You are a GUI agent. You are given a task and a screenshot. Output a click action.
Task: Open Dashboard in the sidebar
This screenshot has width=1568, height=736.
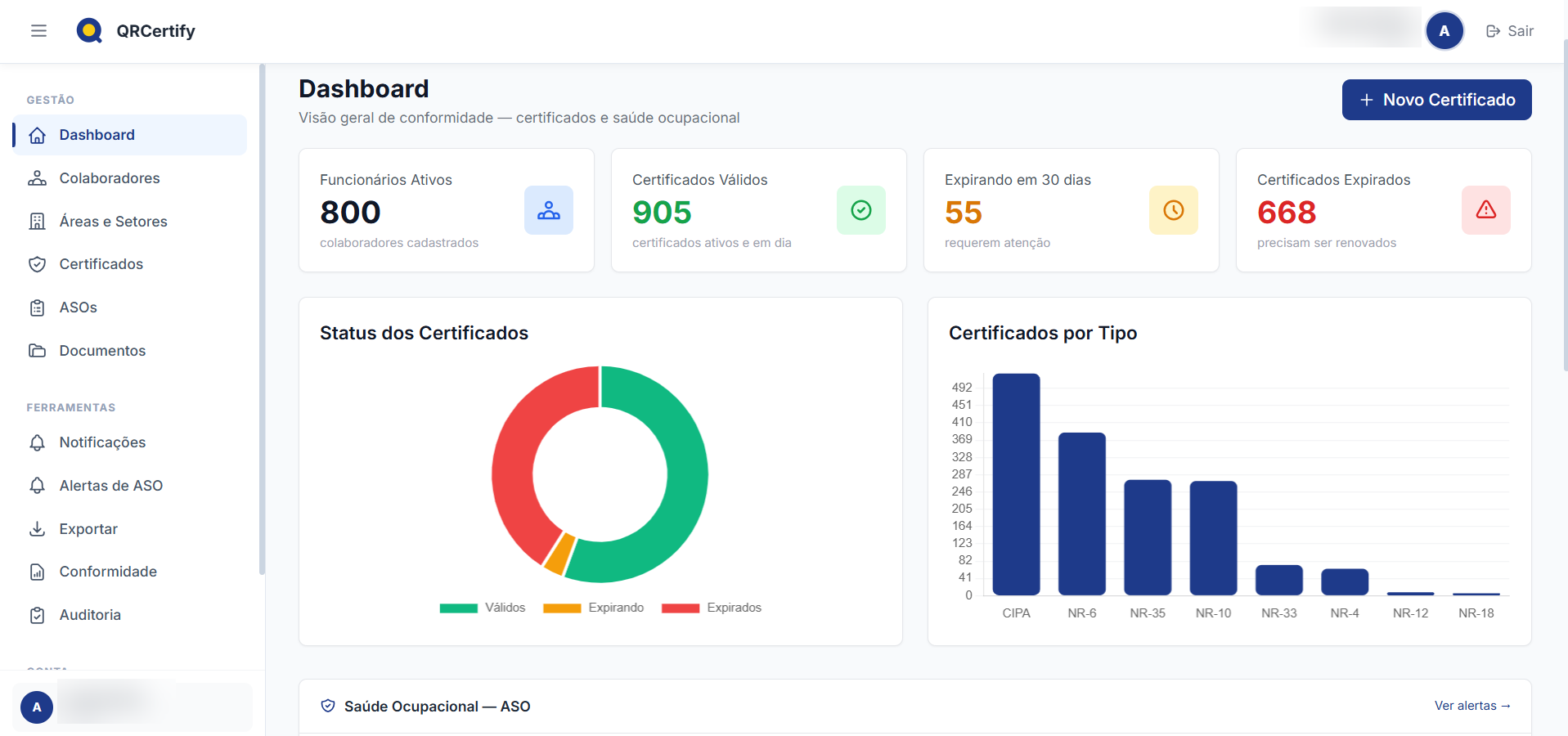[x=129, y=135]
